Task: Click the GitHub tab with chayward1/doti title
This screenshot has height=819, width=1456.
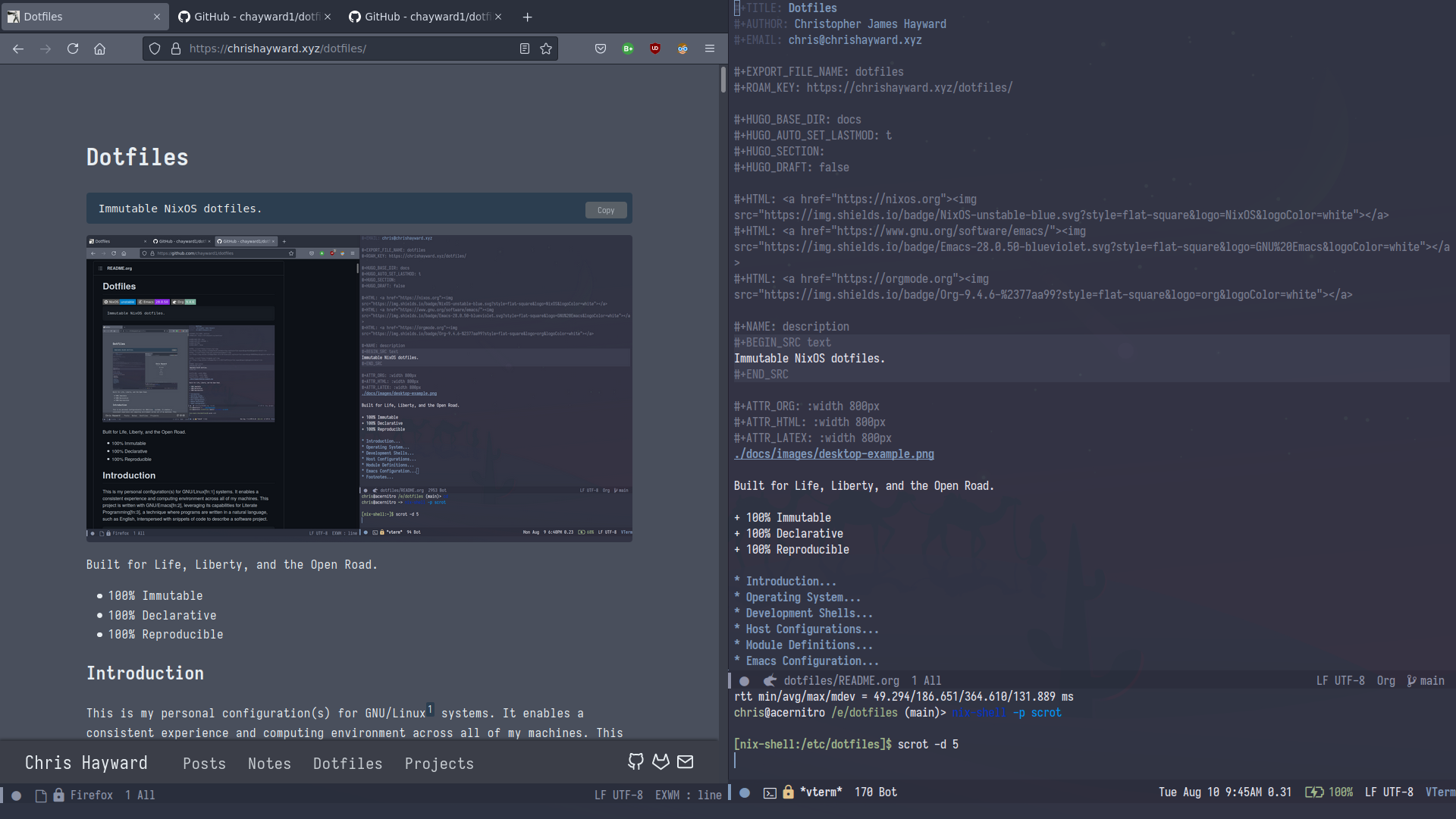Action: point(255,16)
